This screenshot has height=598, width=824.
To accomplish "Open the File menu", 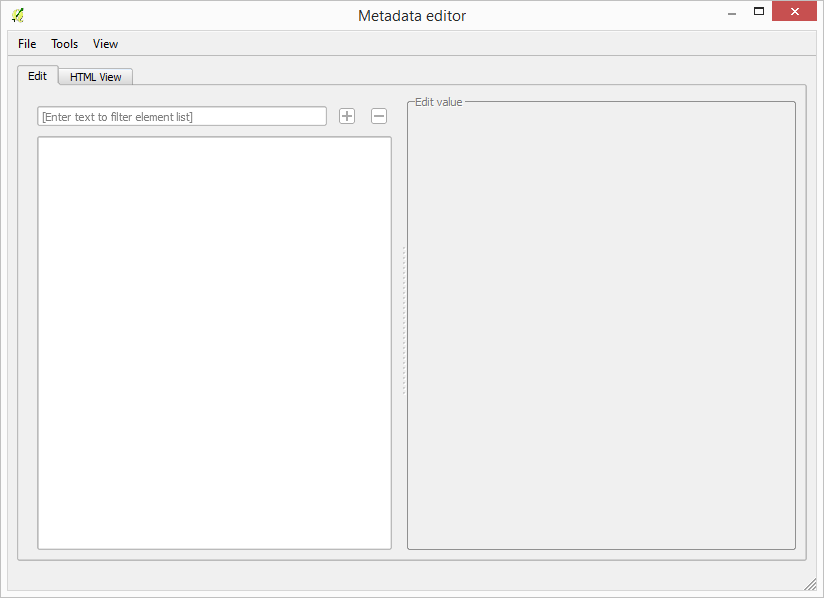I will (26, 44).
